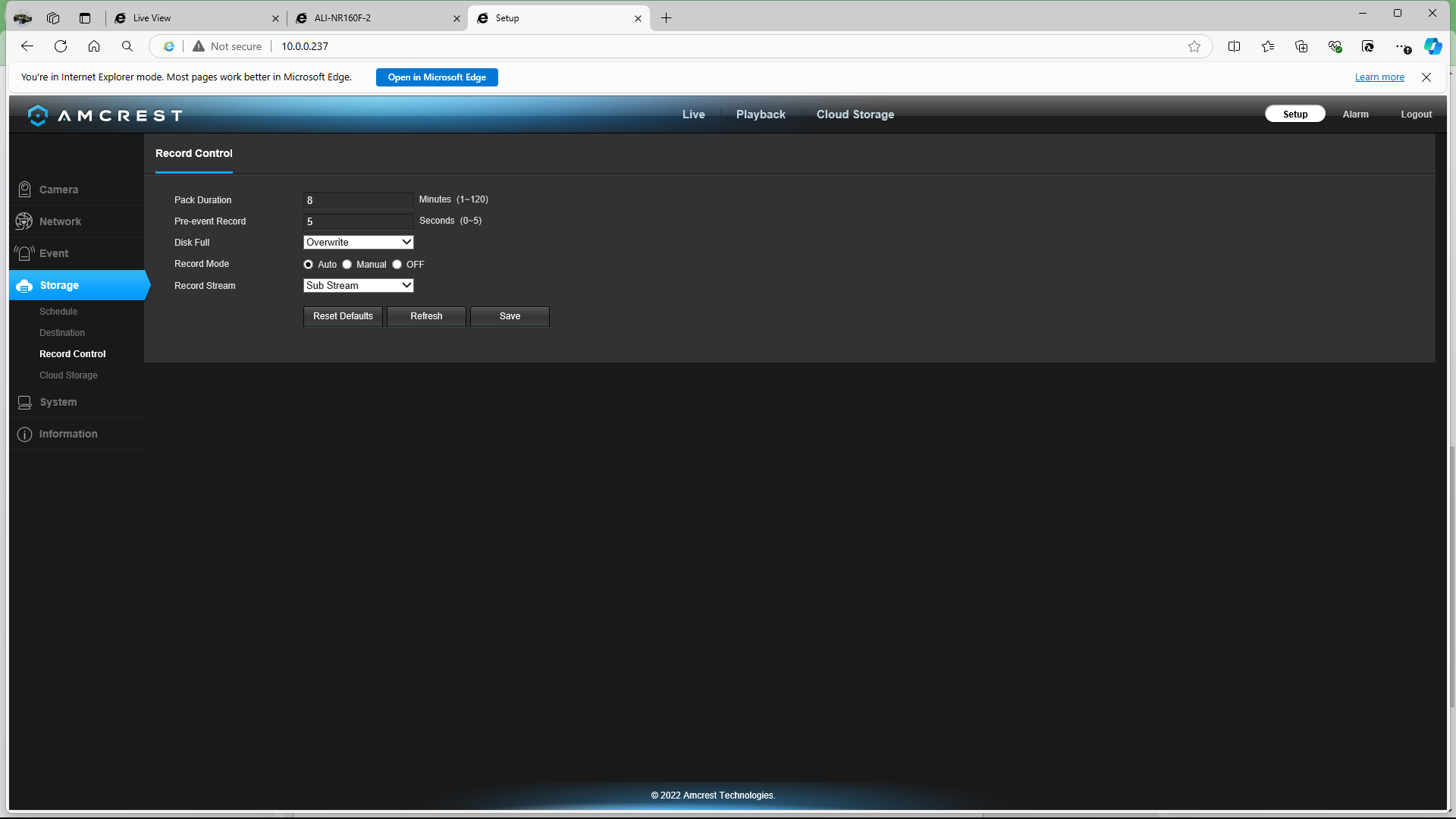
Task: Reload the page with the refresh icon
Action: [x=61, y=46]
